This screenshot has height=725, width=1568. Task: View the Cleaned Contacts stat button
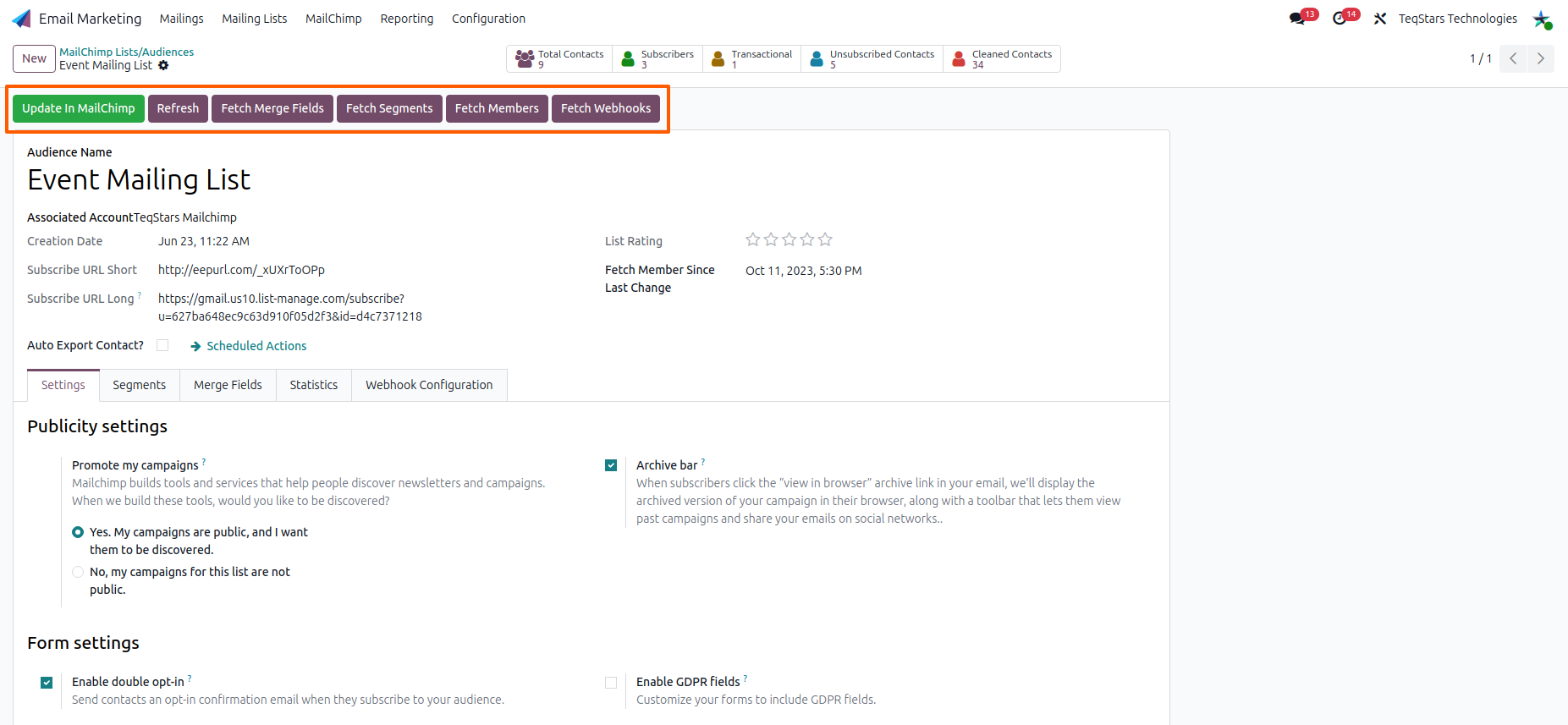point(1002,58)
